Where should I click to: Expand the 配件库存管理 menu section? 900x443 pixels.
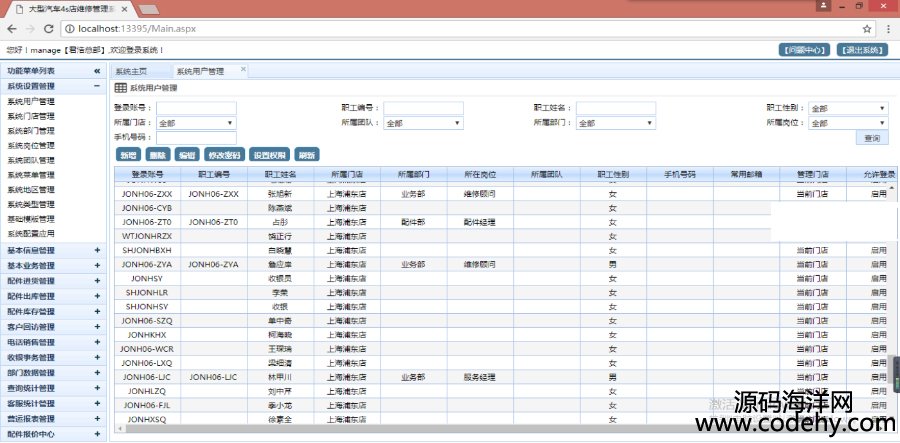pos(97,311)
